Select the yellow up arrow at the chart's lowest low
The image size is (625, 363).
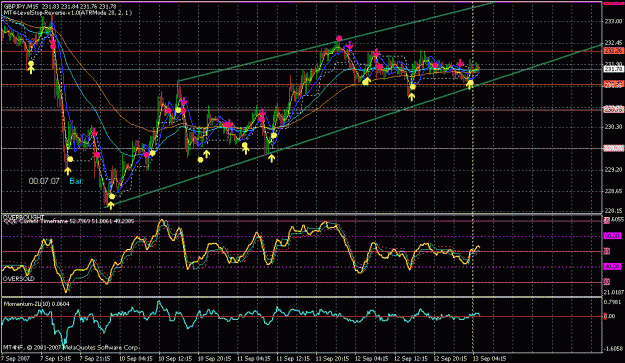pos(111,205)
